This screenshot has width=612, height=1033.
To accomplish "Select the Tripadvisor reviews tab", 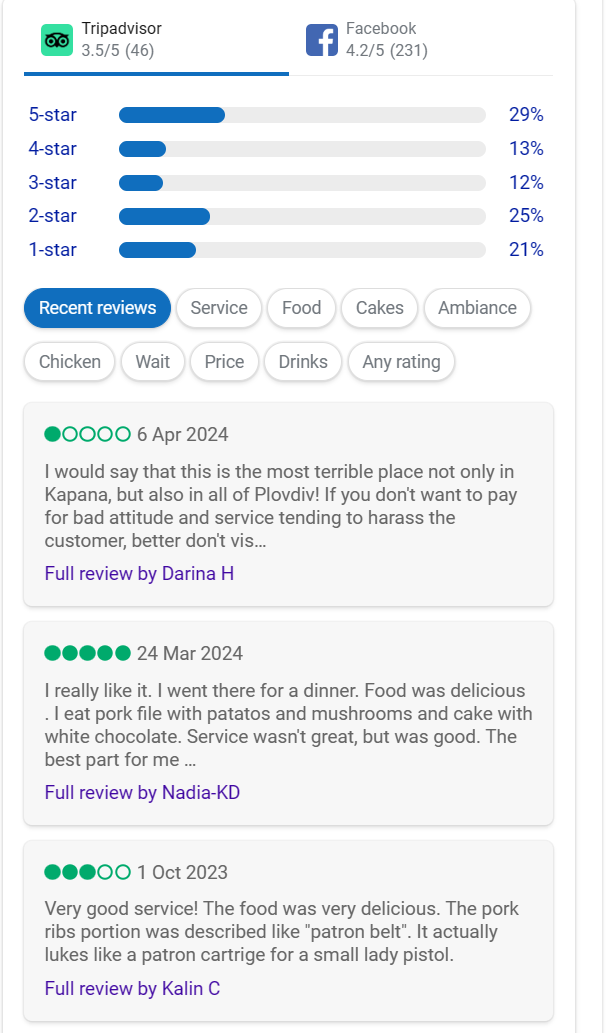I will pyautogui.click(x=120, y=40).
